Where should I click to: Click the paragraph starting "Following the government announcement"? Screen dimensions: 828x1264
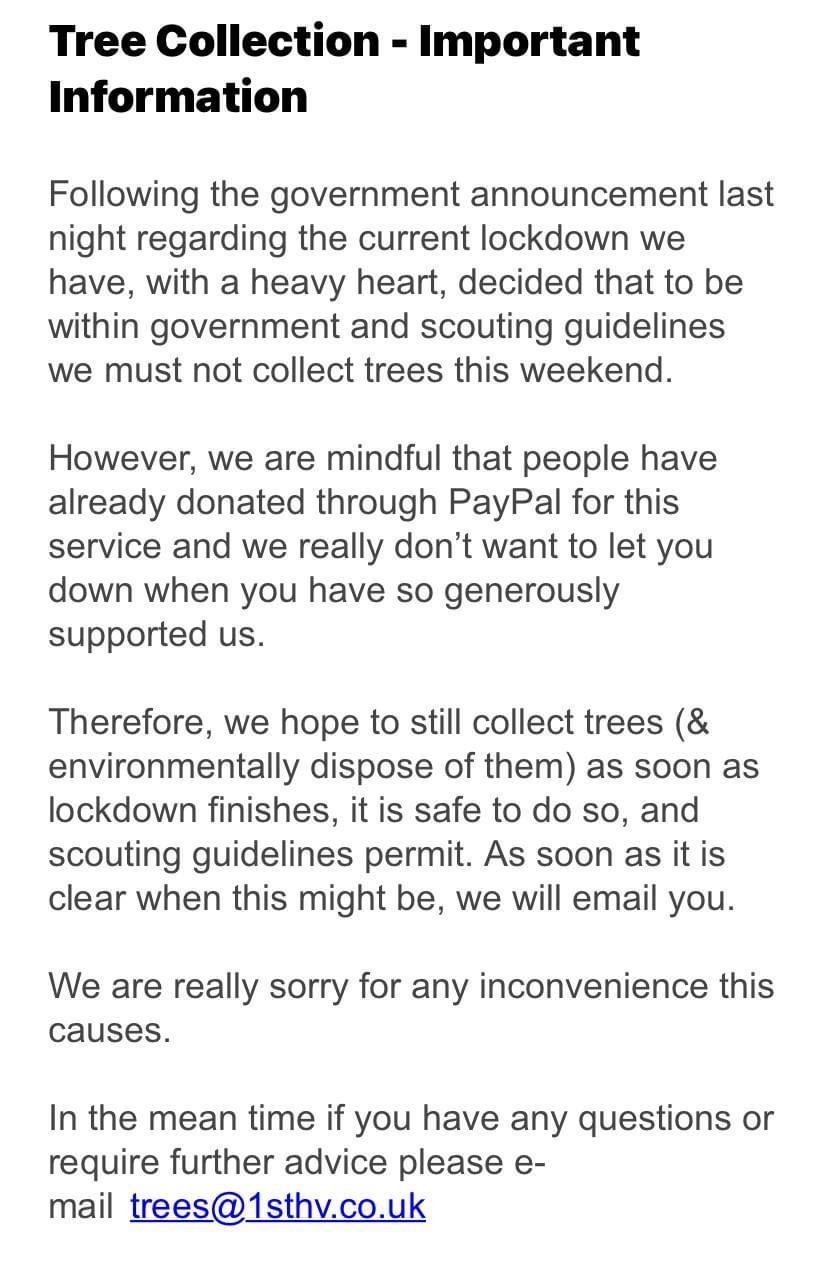(x=411, y=281)
